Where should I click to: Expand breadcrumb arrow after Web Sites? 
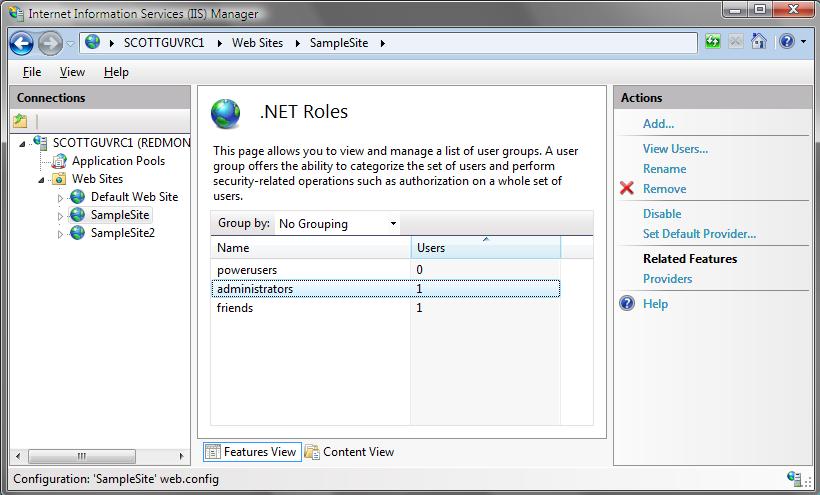point(298,43)
